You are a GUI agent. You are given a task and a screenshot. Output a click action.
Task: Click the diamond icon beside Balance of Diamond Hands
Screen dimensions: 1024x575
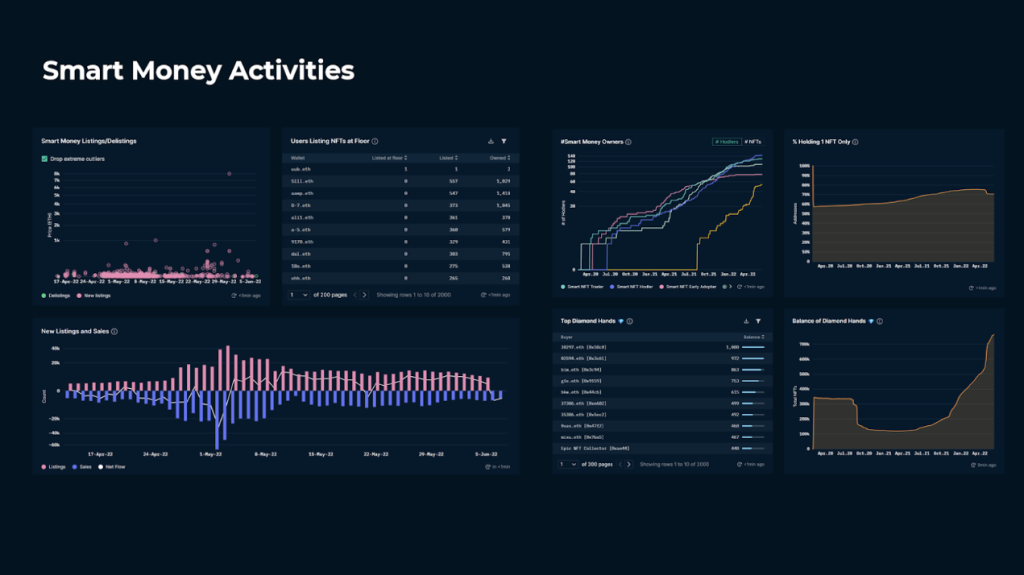click(x=871, y=321)
